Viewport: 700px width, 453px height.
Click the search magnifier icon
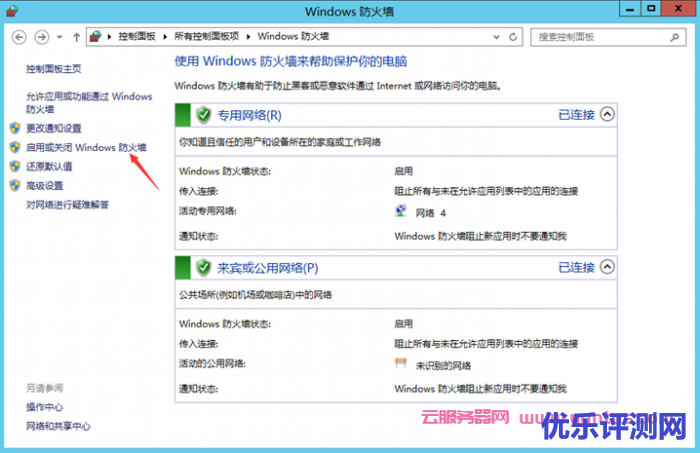click(675, 37)
